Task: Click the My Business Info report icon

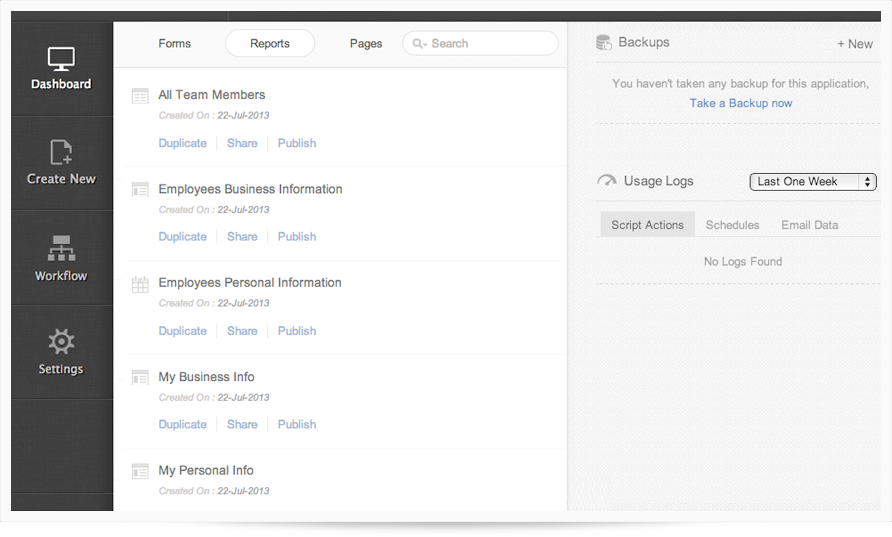Action: [140, 378]
